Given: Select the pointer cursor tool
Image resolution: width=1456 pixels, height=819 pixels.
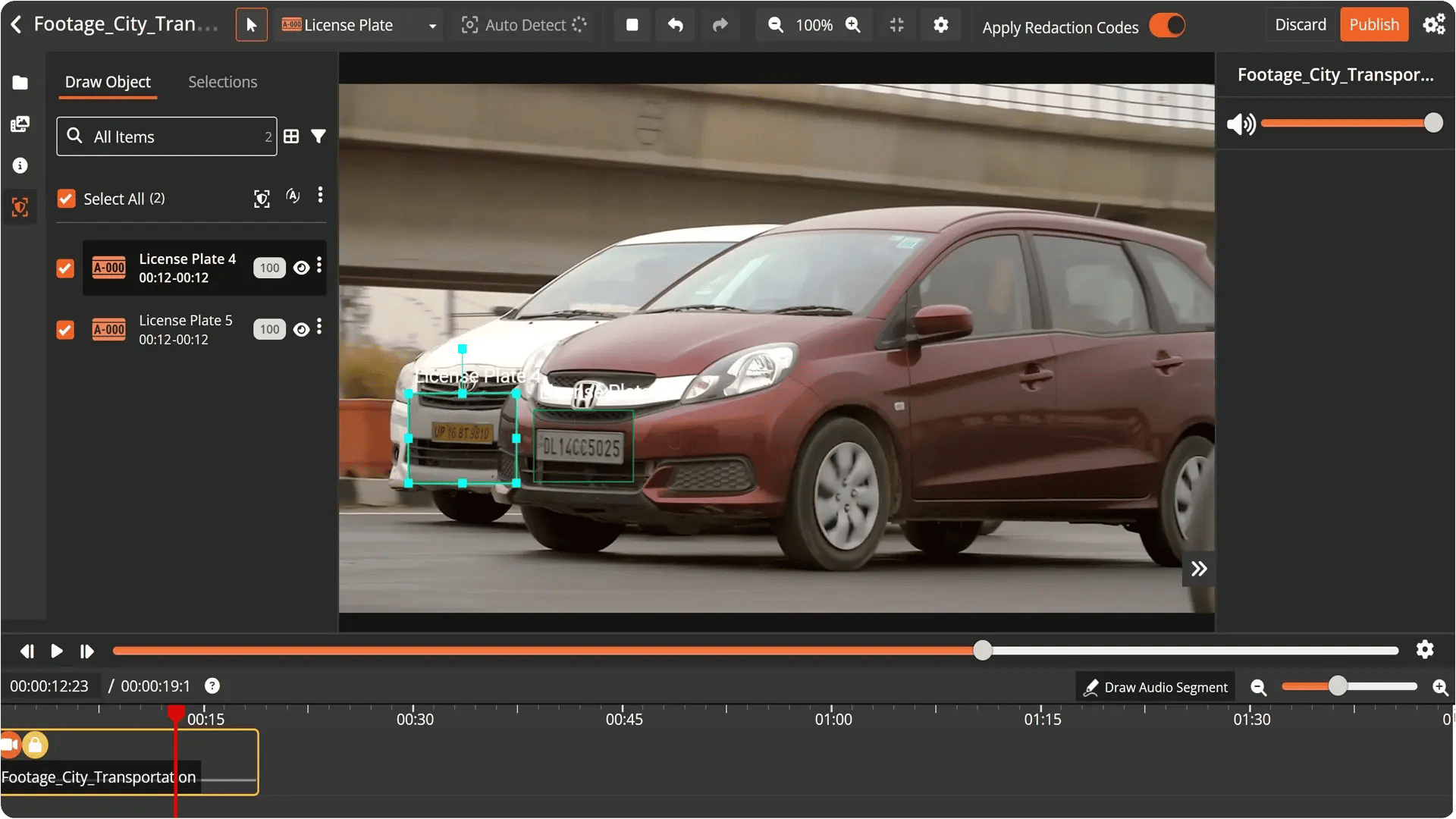Looking at the screenshot, I should point(252,25).
